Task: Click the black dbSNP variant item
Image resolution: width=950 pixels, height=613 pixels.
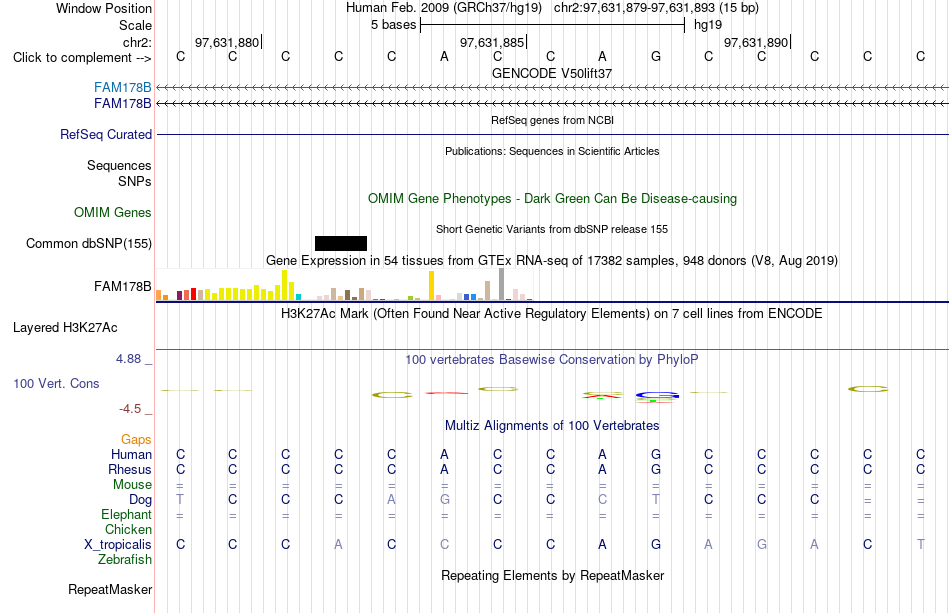Action: 341,244
